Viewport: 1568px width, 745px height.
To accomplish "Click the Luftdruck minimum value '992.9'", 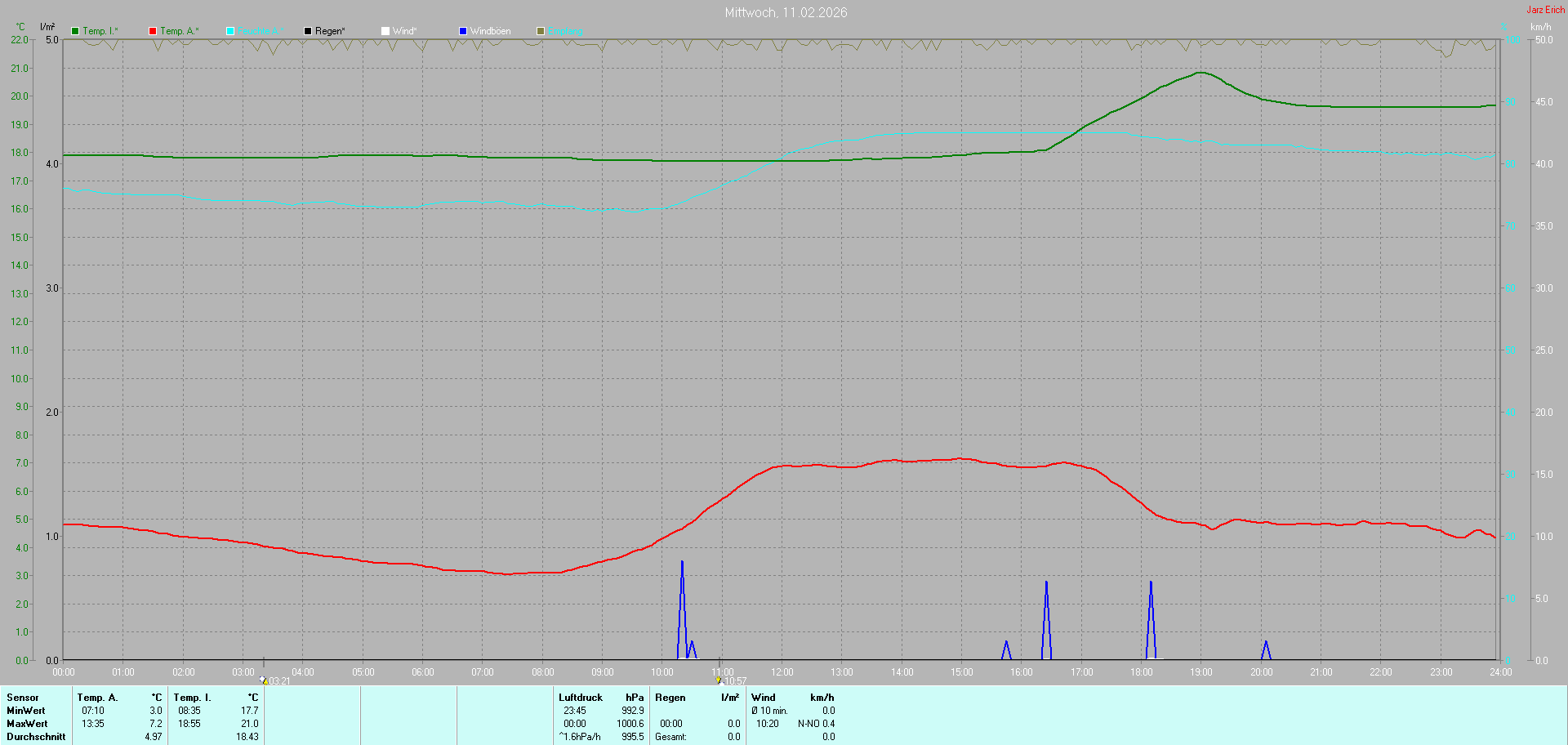I will point(633,711).
